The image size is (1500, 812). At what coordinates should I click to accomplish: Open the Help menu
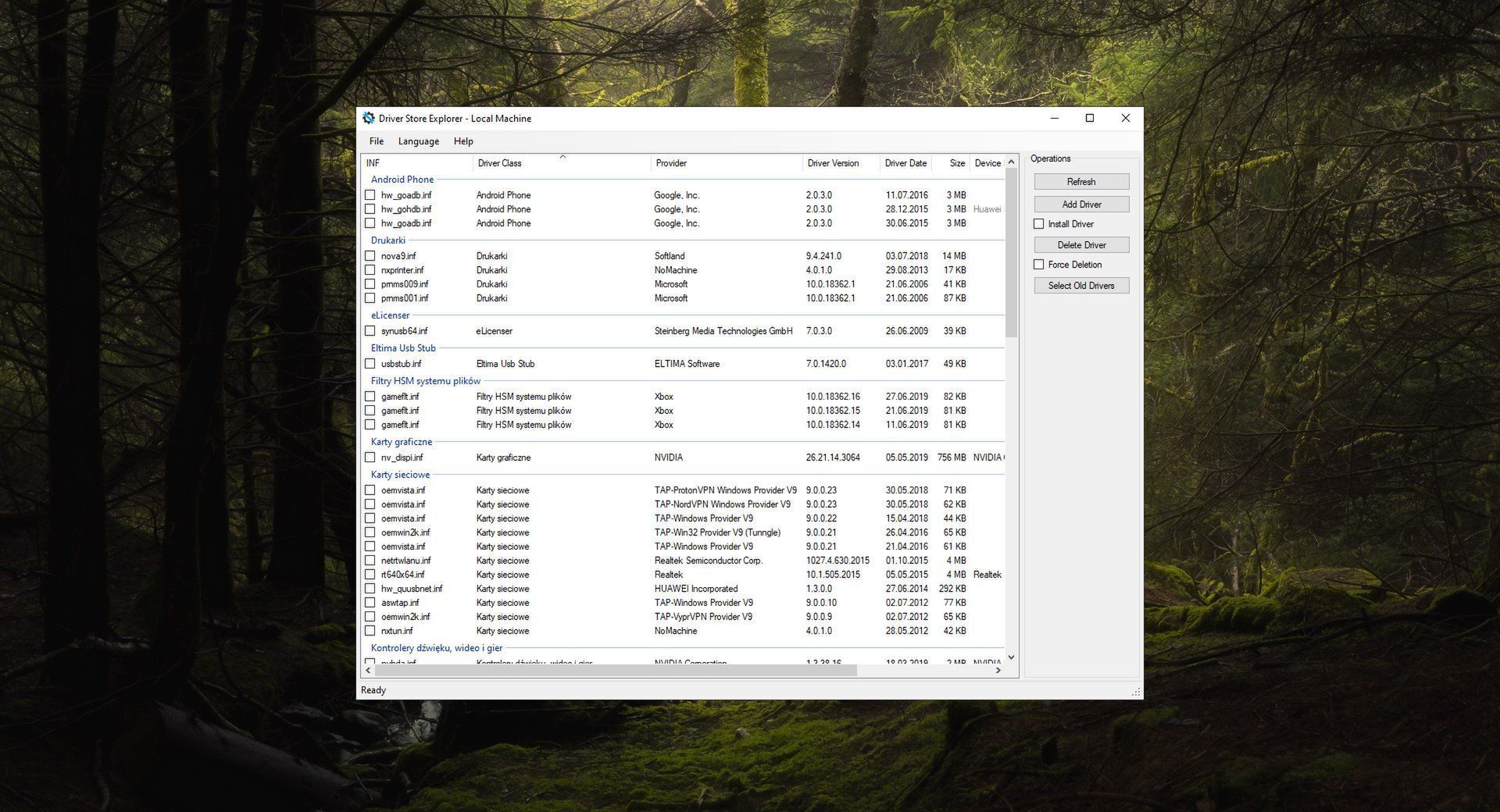coord(463,141)
